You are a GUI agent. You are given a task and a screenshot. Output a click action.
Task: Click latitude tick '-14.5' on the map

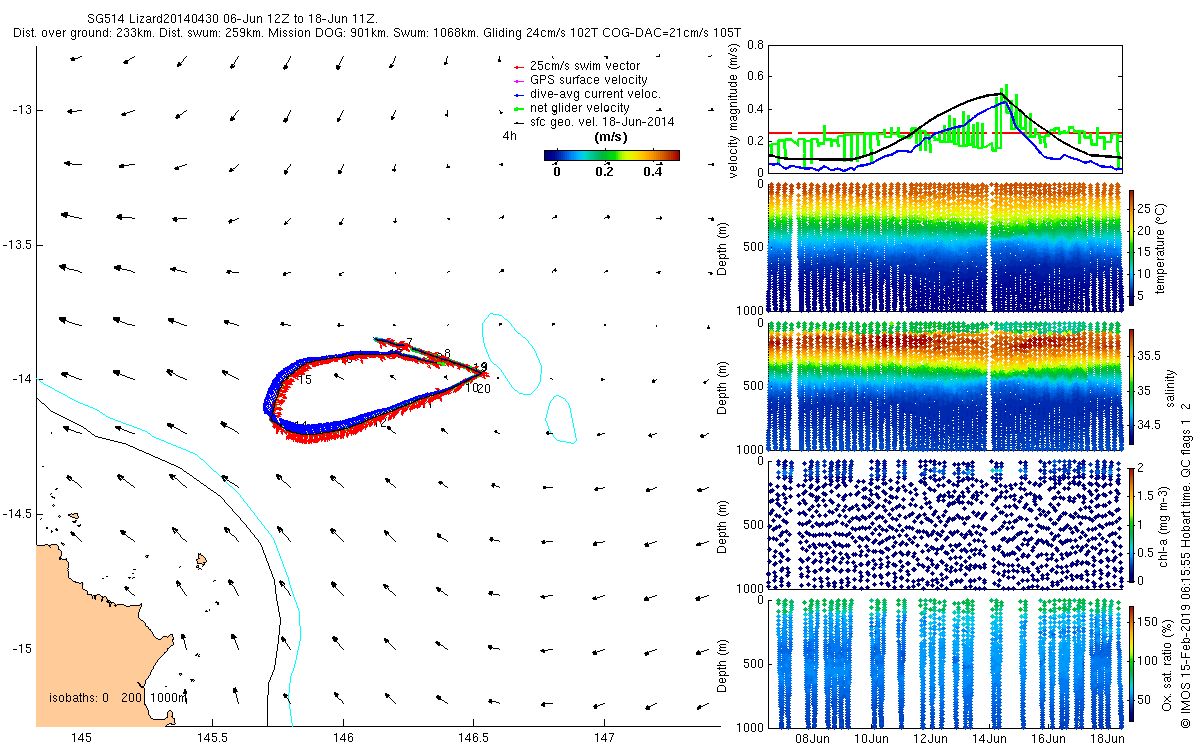click(x=17, y=514)
